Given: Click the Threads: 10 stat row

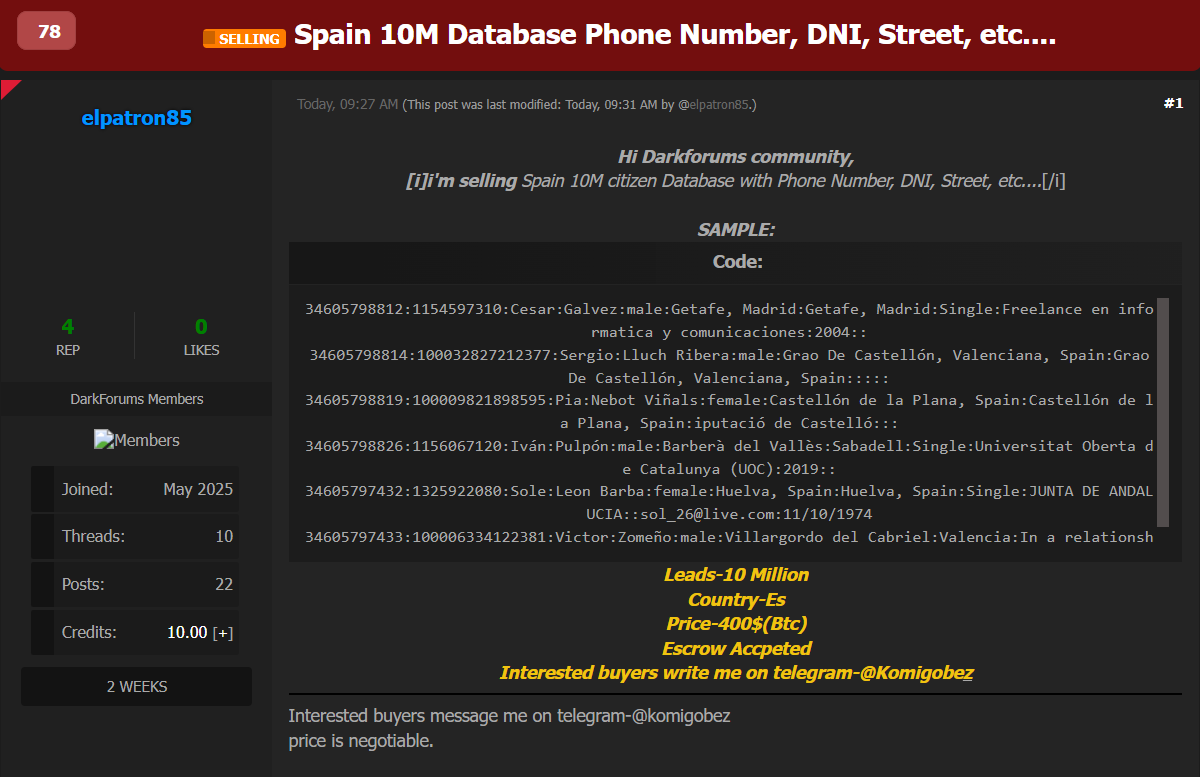Looking at the screenshot, I should point(136,536).
